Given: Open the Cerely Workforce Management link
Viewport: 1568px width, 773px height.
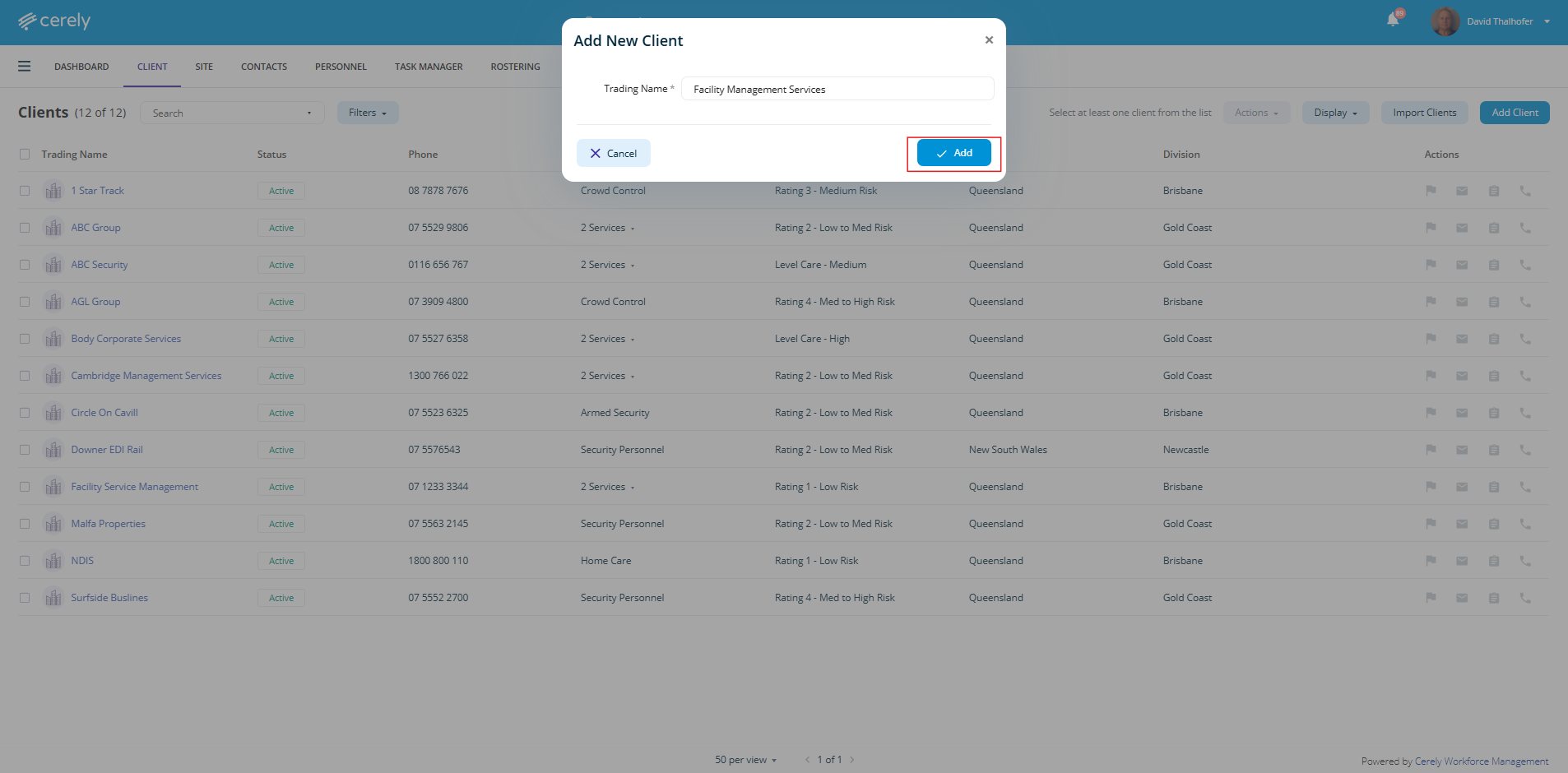Looking at the screenshot, I should click(1481, 761).
